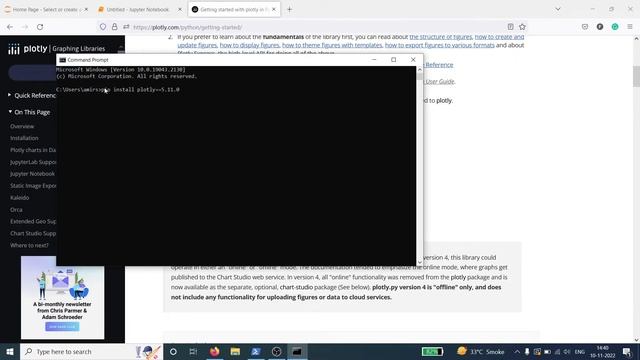Open a new browser tab
The height and width of the screenshot is (360, 640).
(x=289, y=9)
